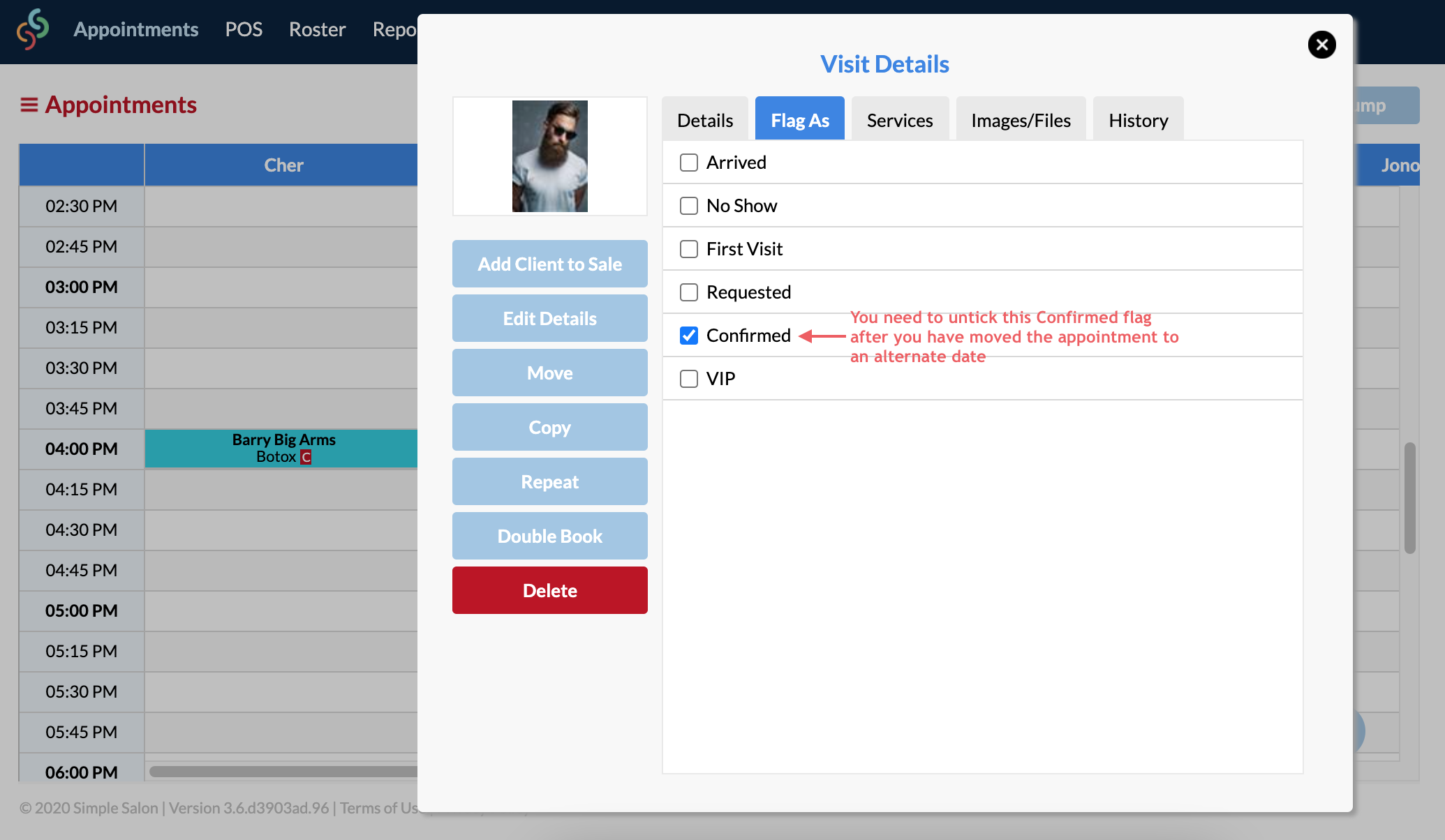Open the Services tab
This screenshot has width=1445, height=840.
899,120
